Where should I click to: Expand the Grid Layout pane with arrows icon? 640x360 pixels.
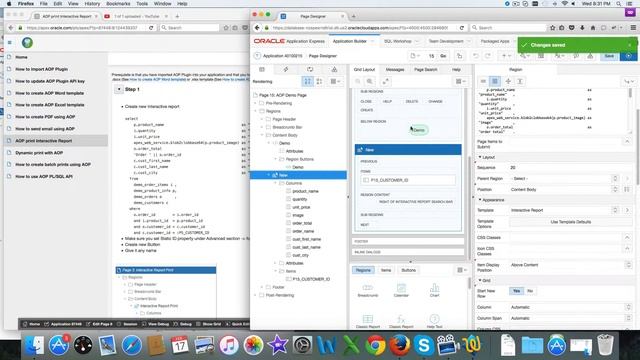pyautogui.click(x=385, y=82)
